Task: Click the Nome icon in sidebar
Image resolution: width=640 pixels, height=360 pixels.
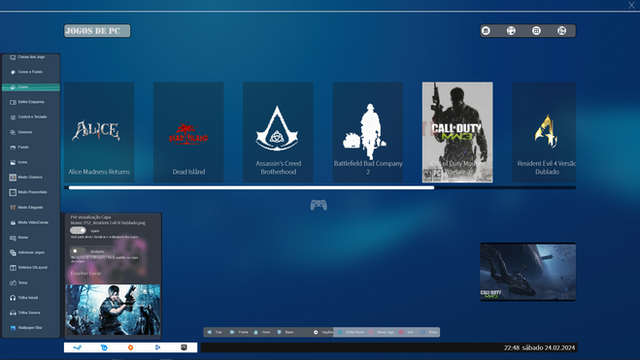Action: pyautogui.click(x=13, y=238)
